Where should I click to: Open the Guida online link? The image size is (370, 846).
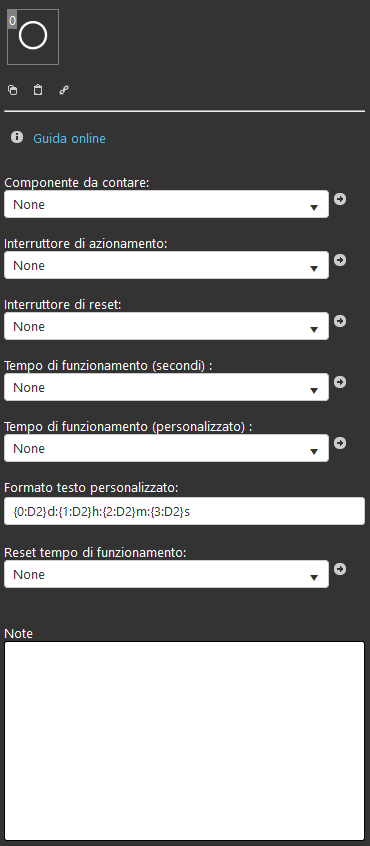[70, 139]
